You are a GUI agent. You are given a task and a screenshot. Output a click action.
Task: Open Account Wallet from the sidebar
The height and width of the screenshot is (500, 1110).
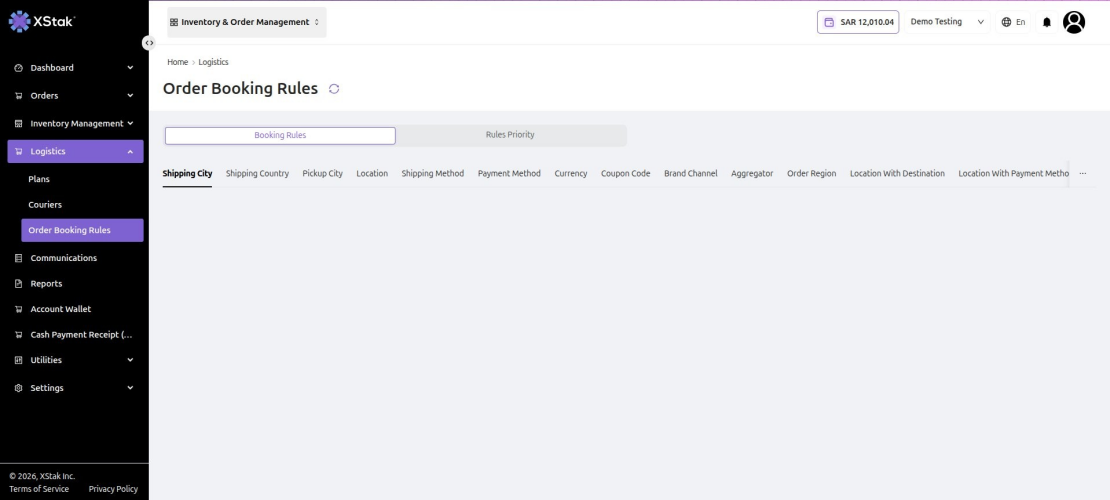pyautogui.click(x=60, y=309)
